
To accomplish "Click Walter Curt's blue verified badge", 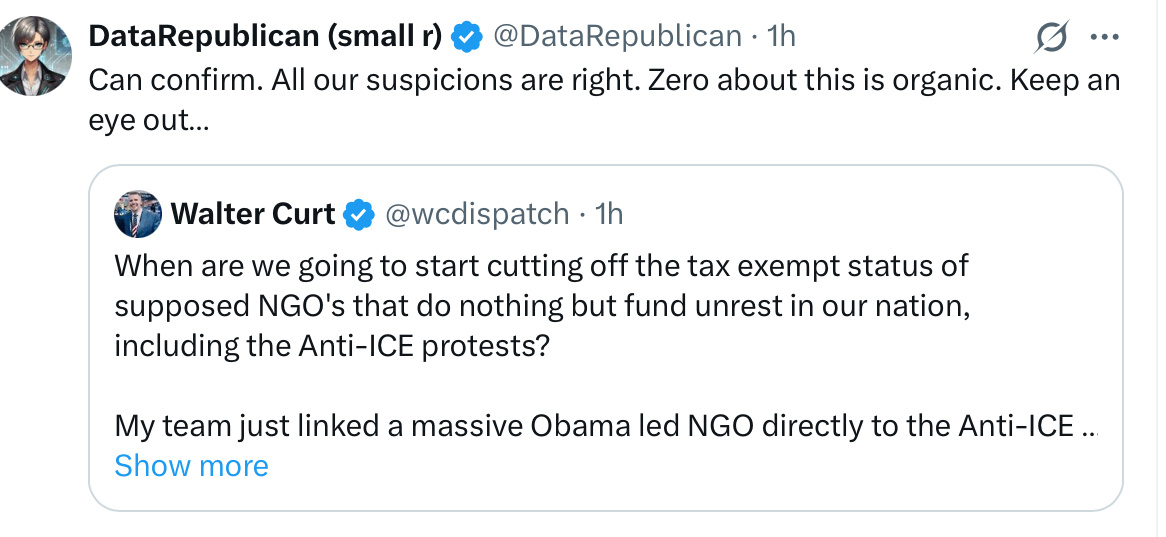I will (359, 214).
